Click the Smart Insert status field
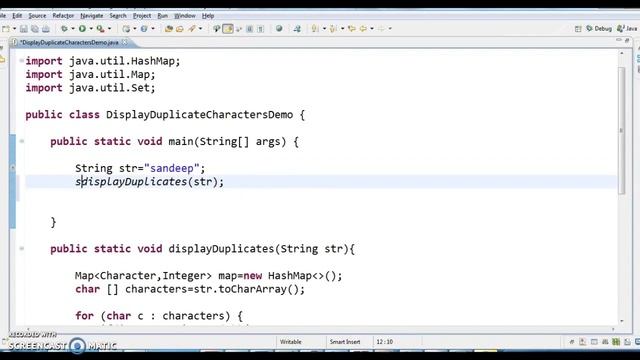This screenshot has height=360, width=640. pos(345,342)
